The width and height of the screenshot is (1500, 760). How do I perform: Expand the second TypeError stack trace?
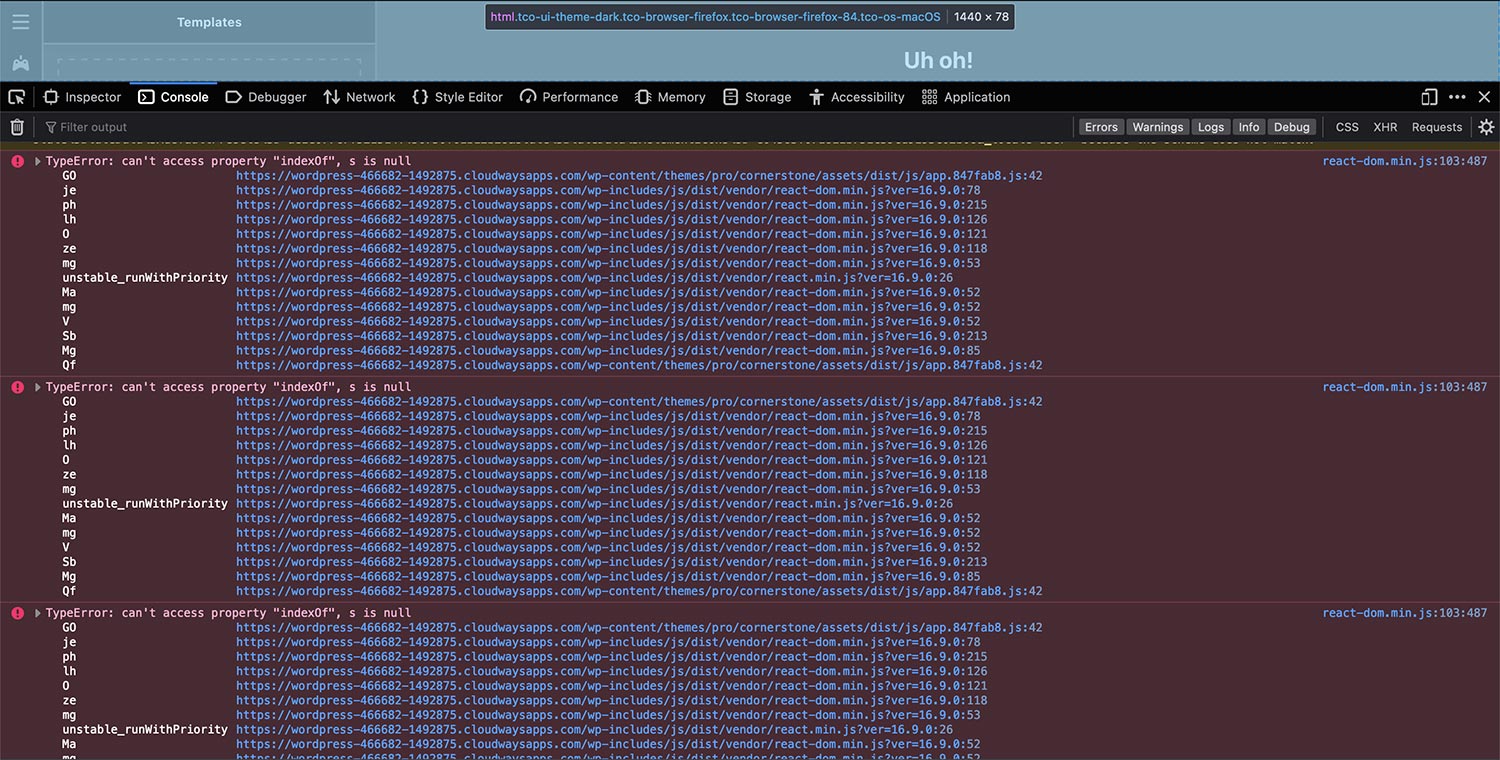[x=38, y=387]
